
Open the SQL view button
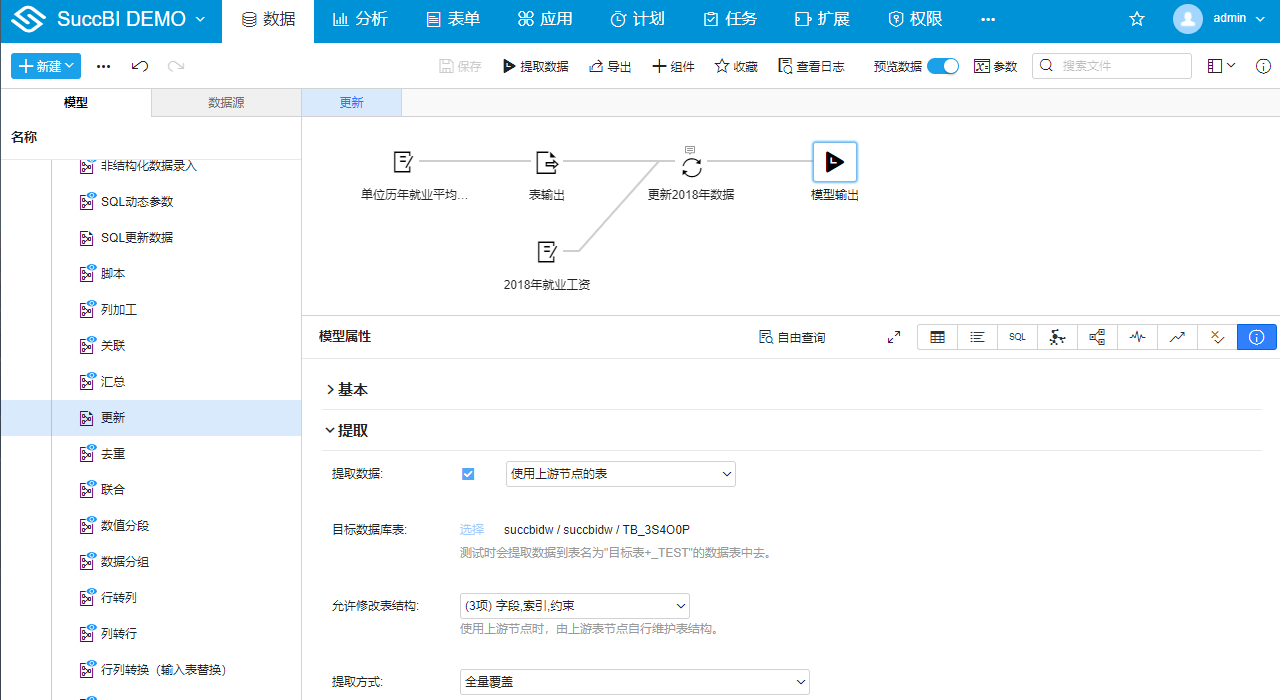click(1017, 337)
